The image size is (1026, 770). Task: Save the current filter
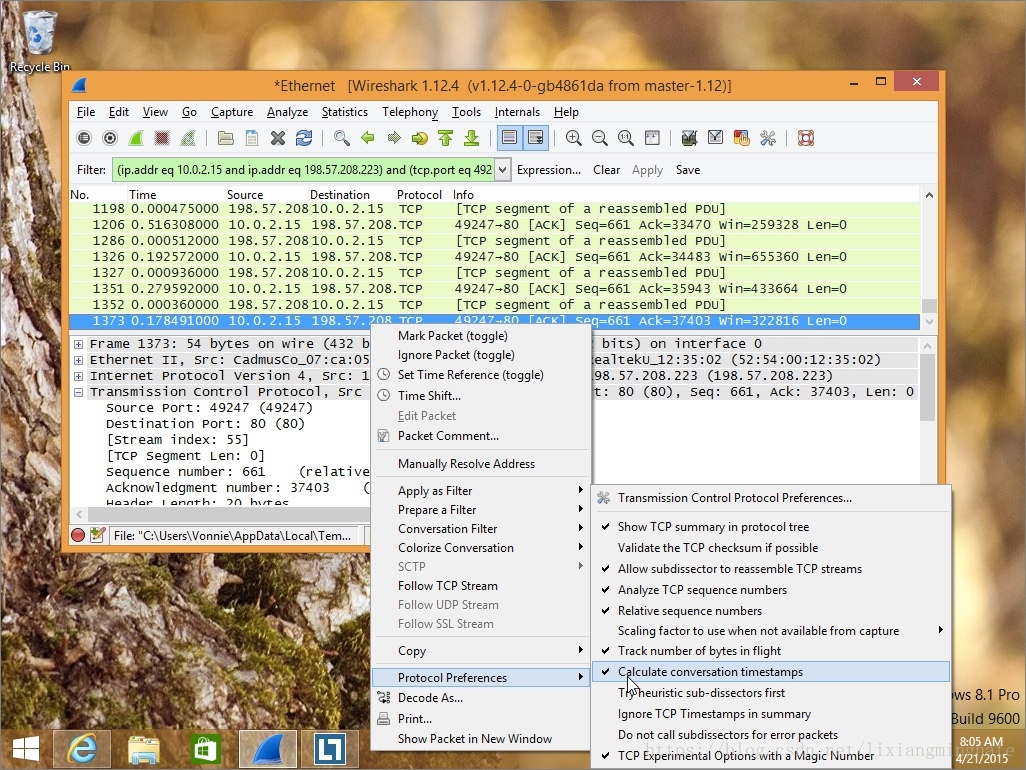(x=688, y=170)
